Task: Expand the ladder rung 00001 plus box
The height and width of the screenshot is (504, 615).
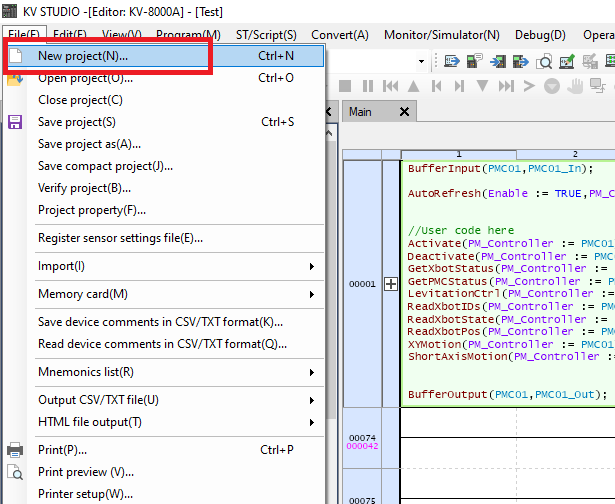Action: pos(391,284)
